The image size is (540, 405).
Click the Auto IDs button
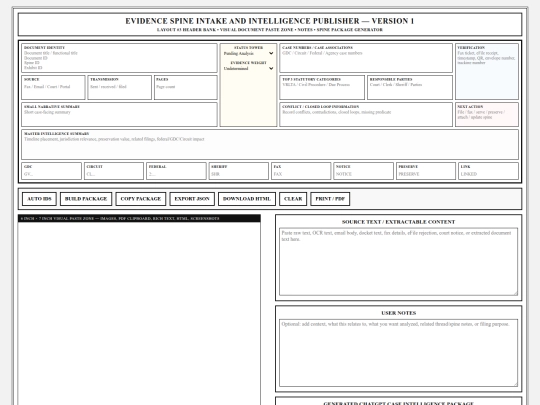pos(39,199)
